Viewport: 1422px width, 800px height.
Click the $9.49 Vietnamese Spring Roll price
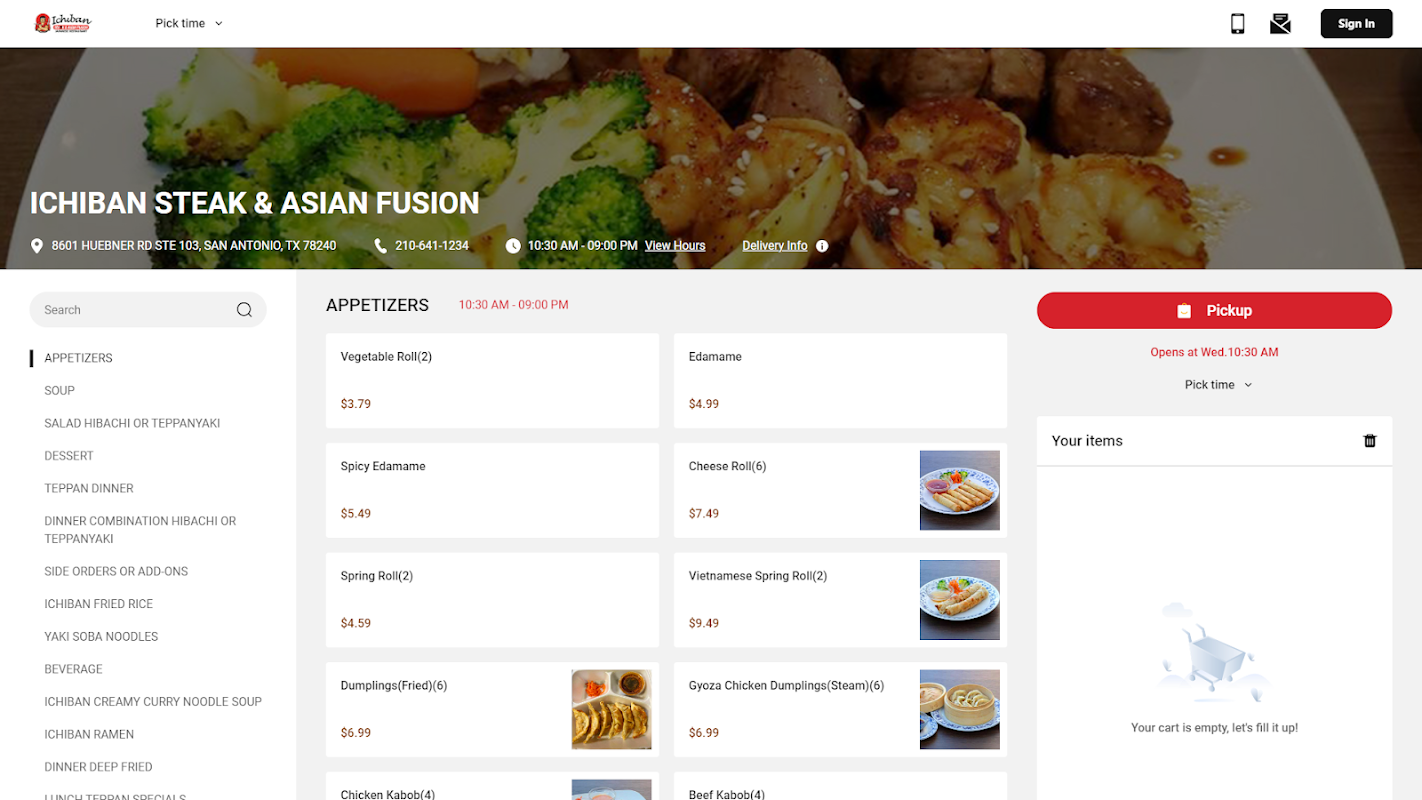(704, 624)
